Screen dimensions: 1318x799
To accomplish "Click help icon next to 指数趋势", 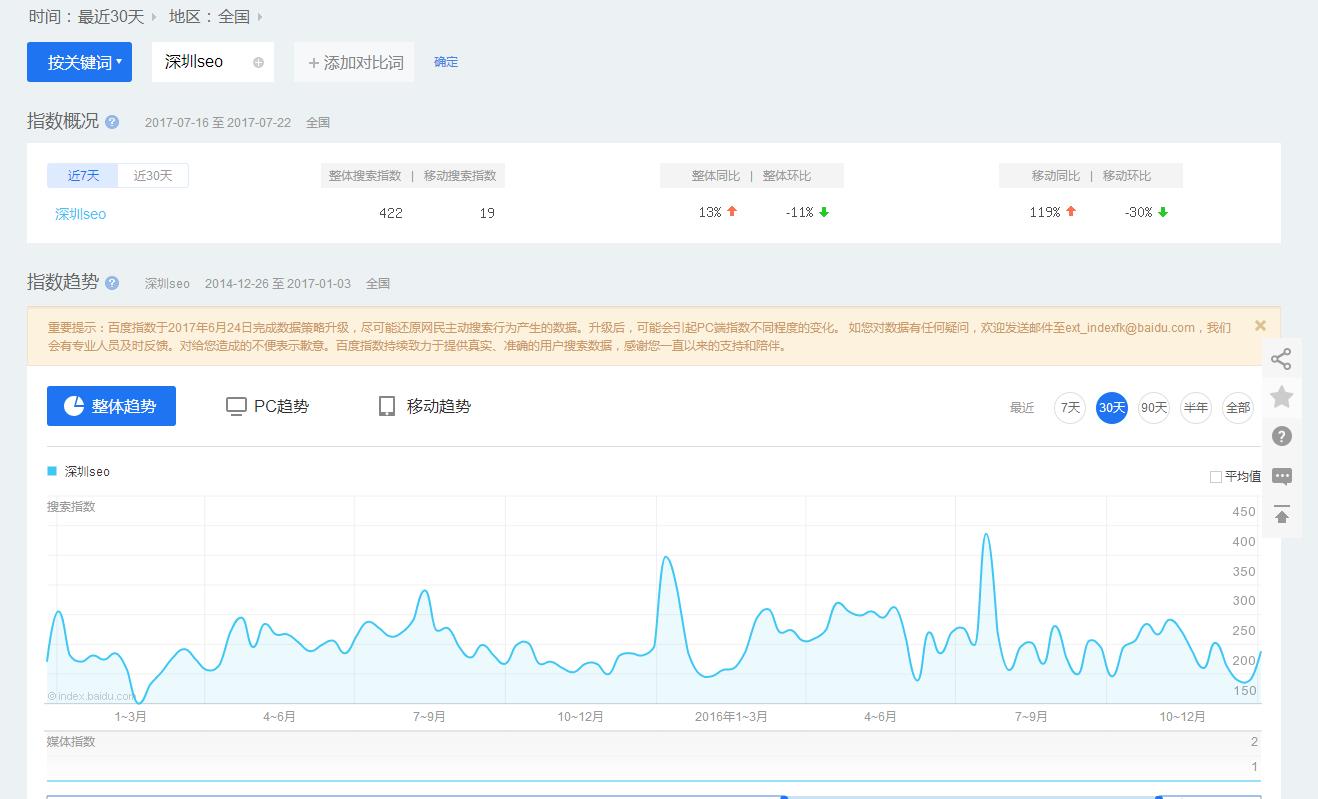I will [x=112, y=283].
